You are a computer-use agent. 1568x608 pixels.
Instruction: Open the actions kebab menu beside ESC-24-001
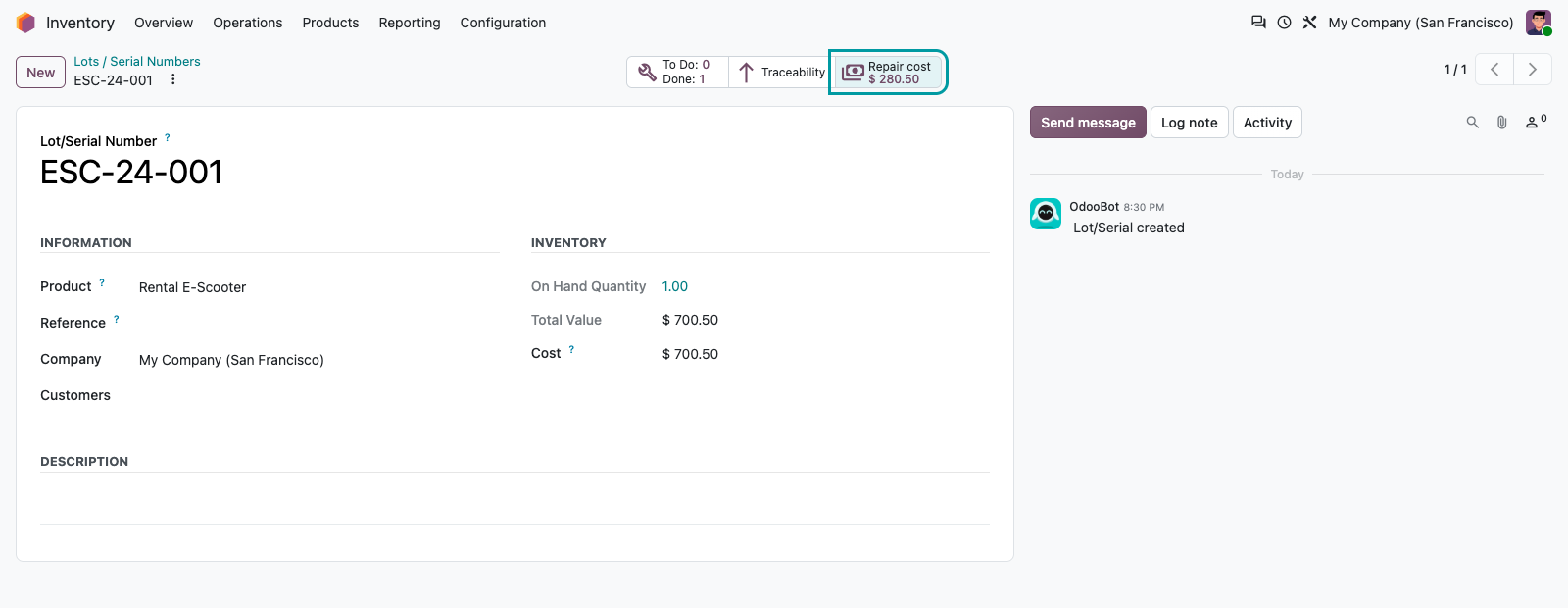coord(173,79)
